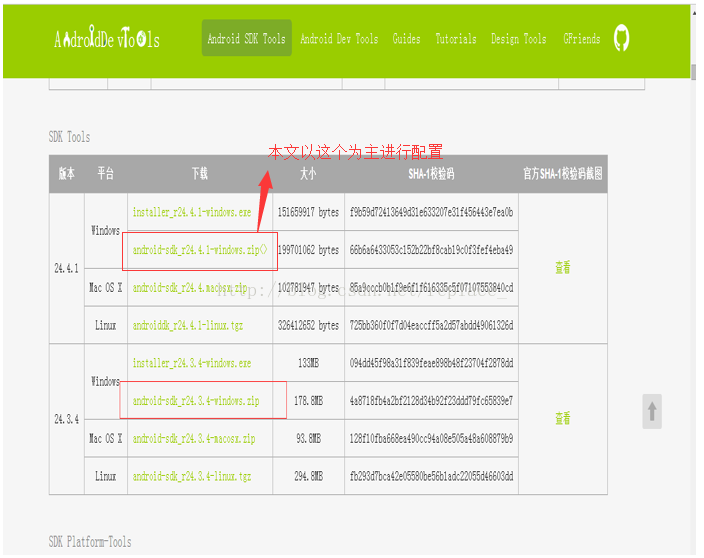Select the 133MB size cell

point(308,363)
